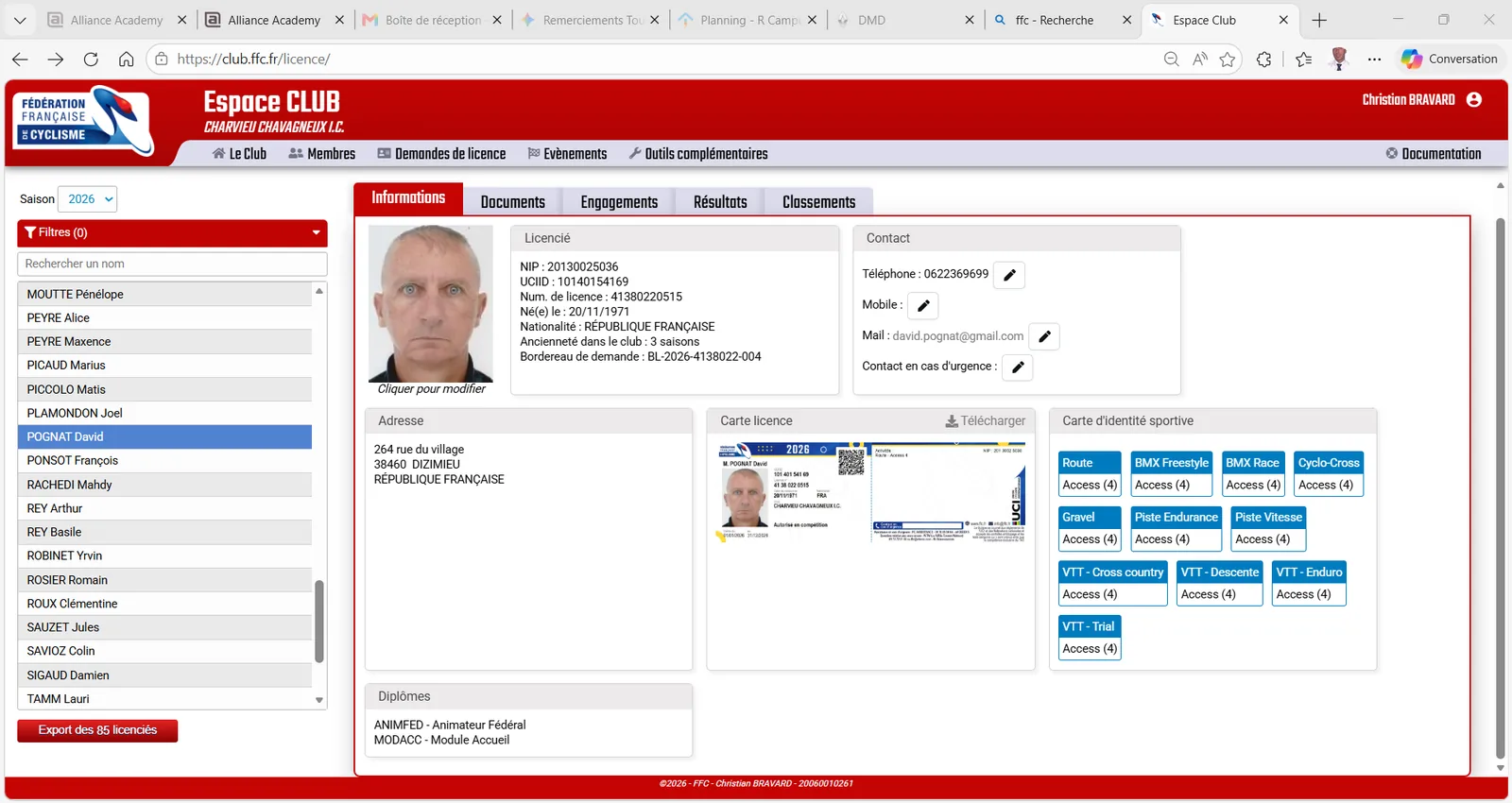Viewport: 1512px width, 803px height.
Task: Select PICAUD Marius in member list
Action: (x=164, y=366)
